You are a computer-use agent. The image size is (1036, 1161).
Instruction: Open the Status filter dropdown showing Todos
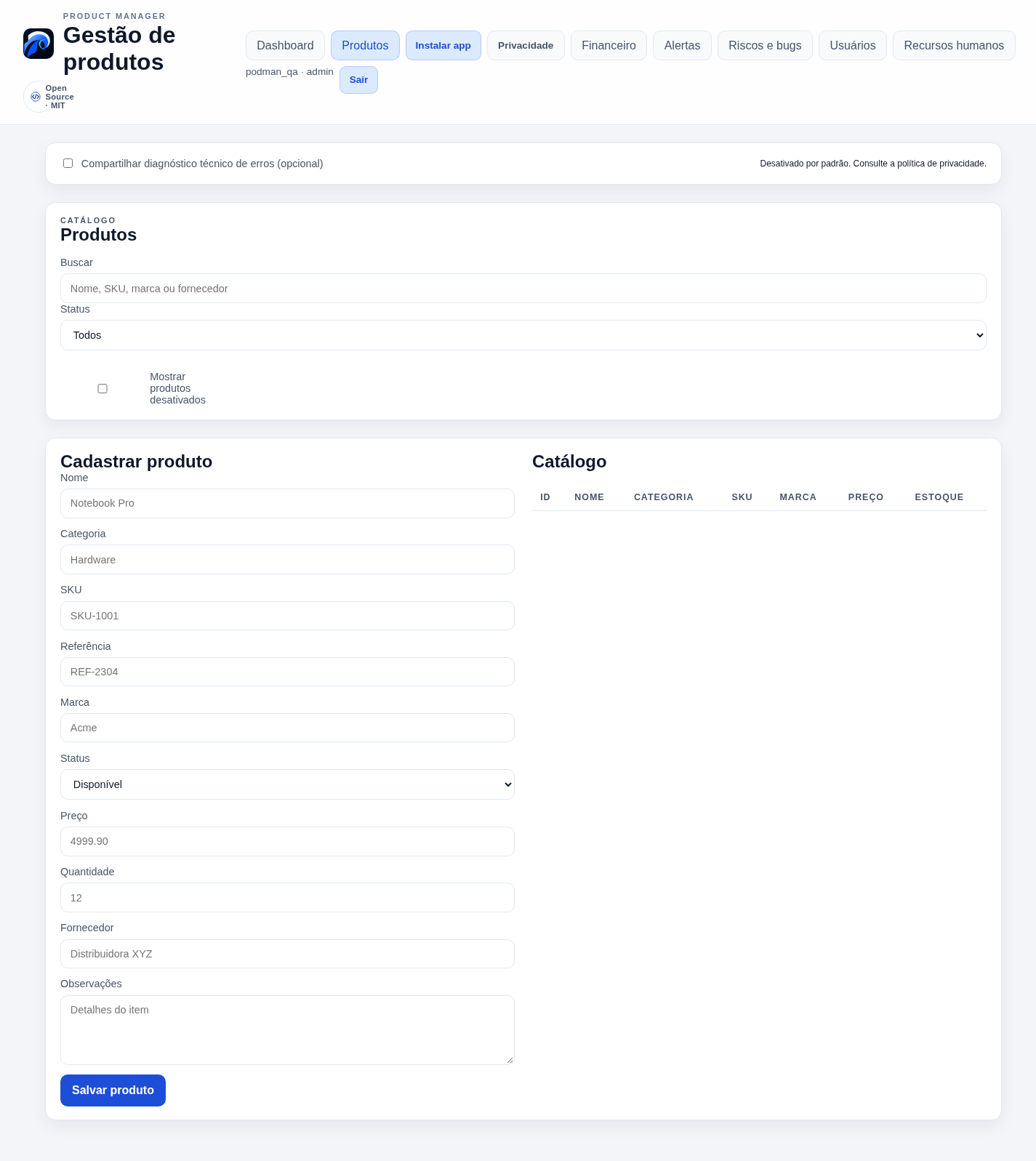point(523,335)
